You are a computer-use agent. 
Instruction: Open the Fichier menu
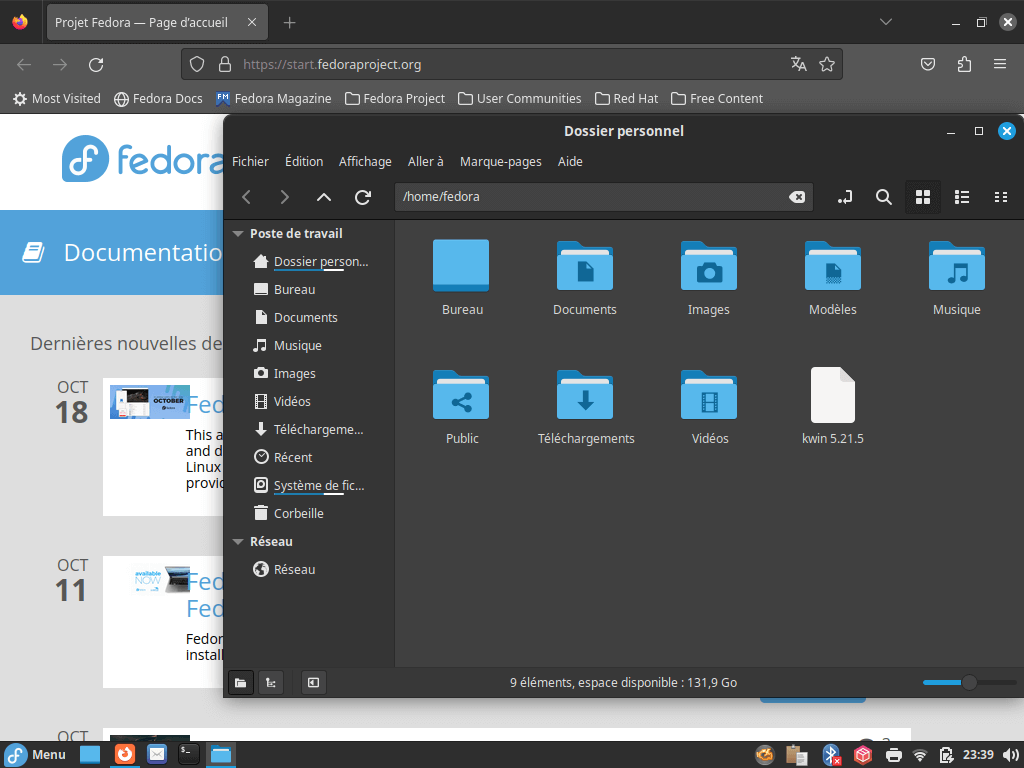click(x=250, y=161)
